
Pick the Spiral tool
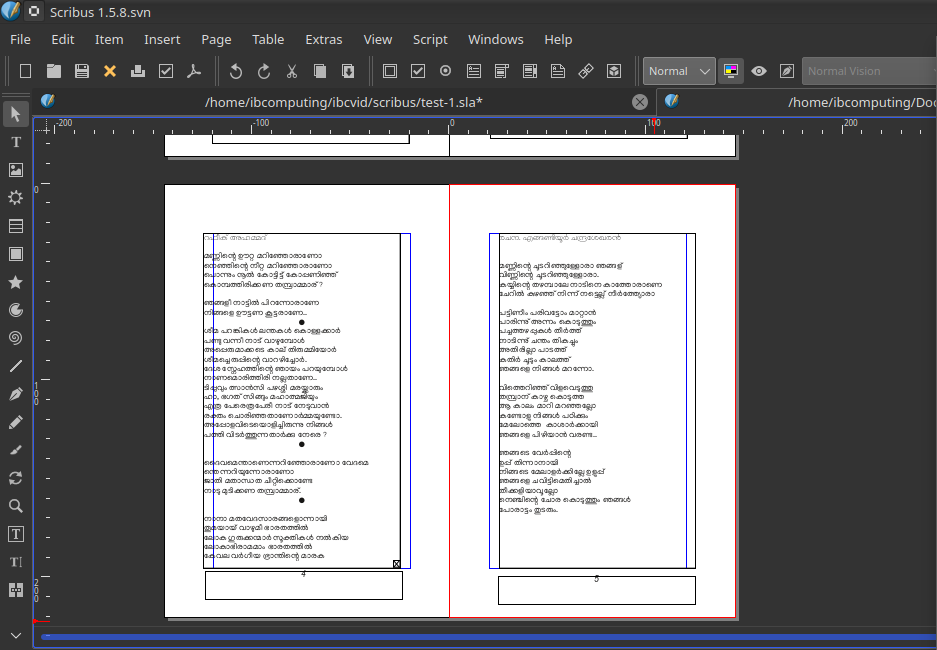16,338
